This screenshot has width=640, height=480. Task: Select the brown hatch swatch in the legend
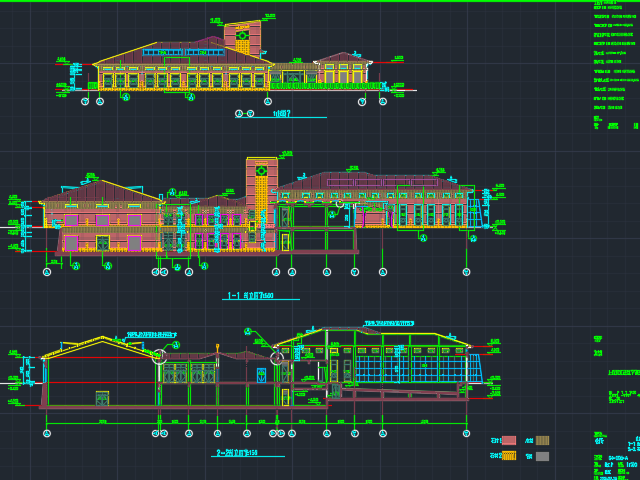click(542, 440)
